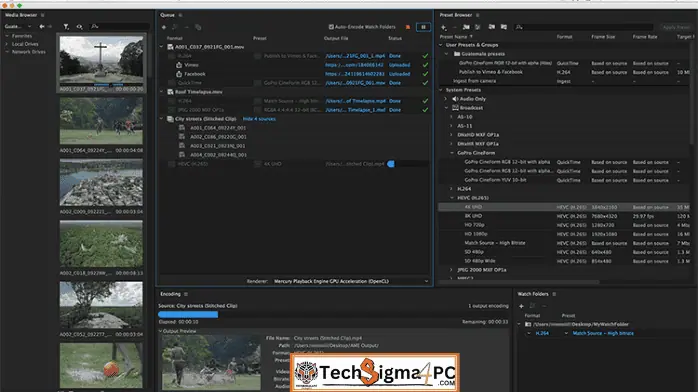The image size is (698, 392).
Task: Click the Media Browser back arrow
Action: 42,27
